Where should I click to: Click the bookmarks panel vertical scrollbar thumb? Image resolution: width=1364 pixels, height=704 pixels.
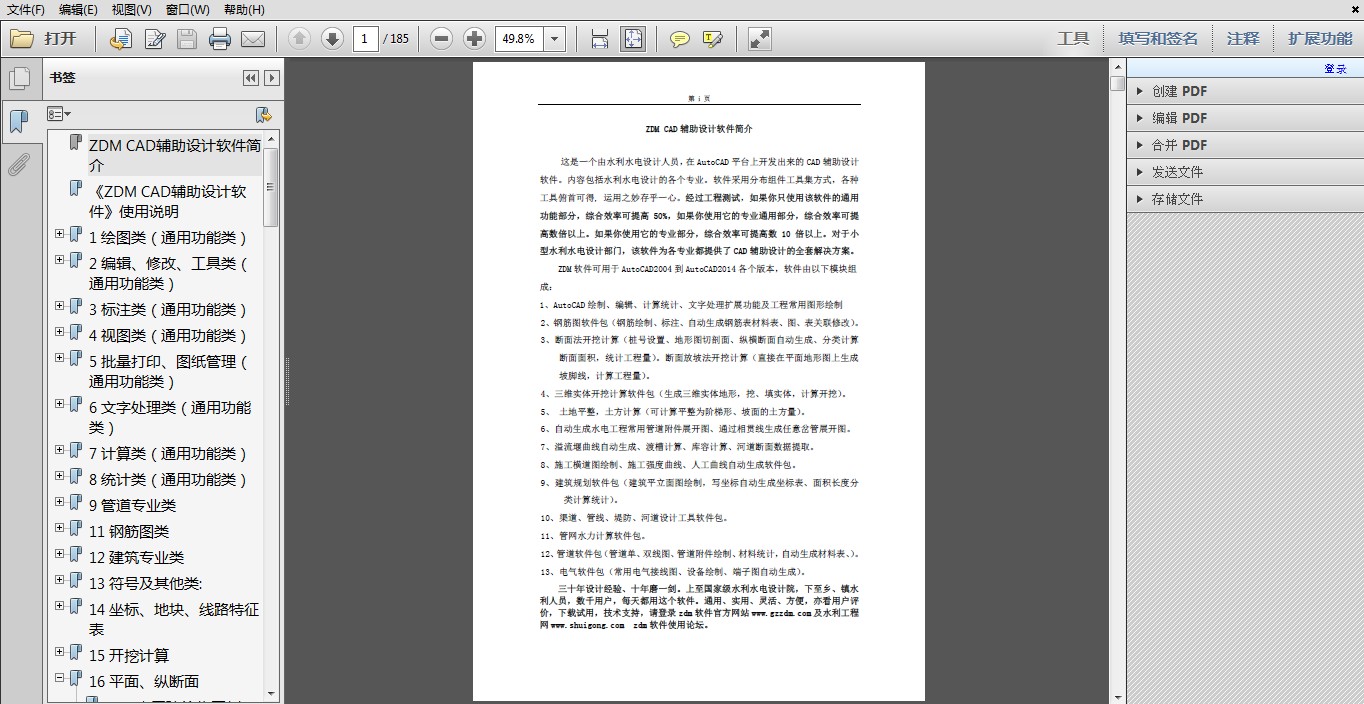coord(270,186)
